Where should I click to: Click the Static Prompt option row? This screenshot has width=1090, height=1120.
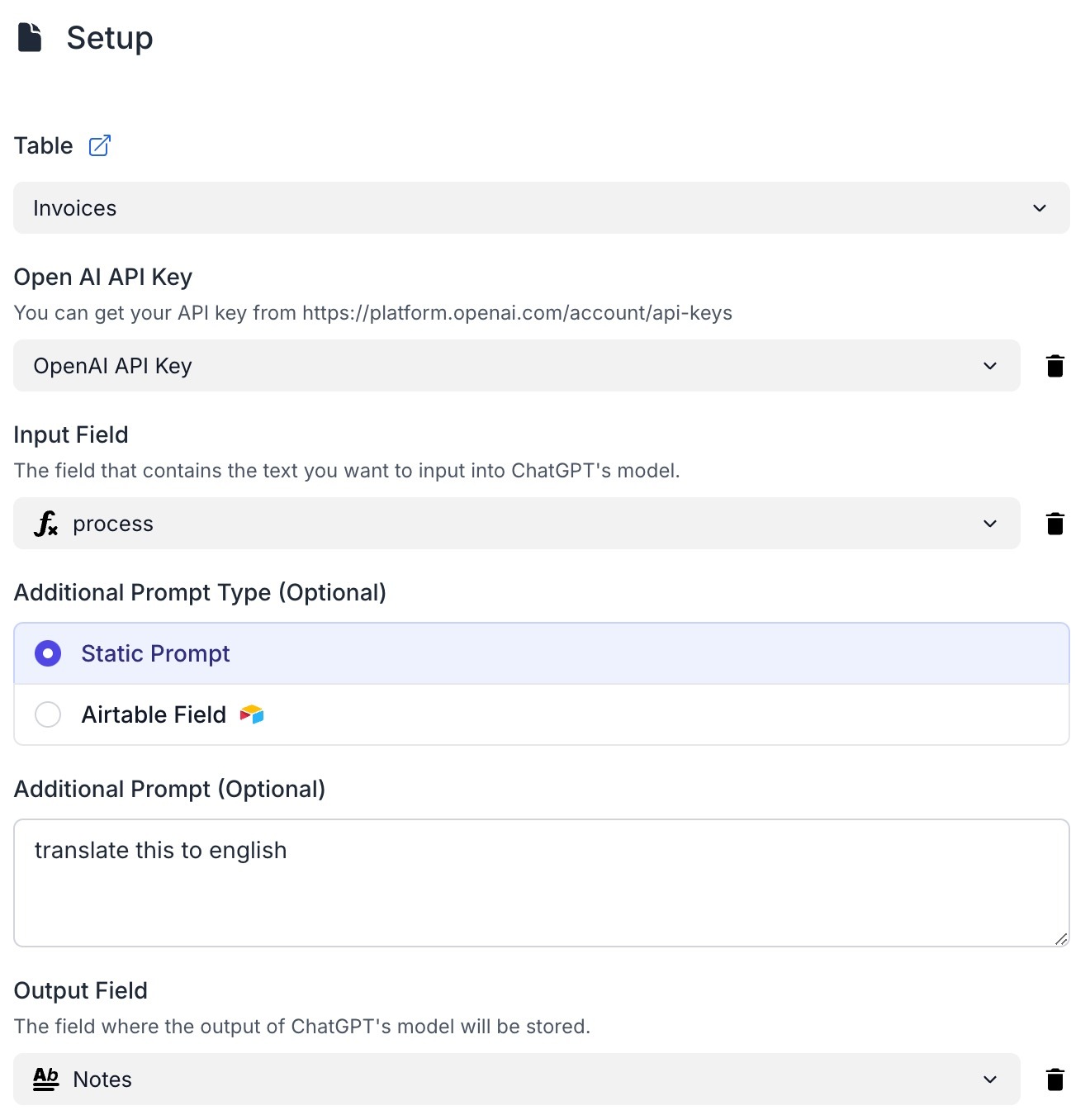click(x=542, y=653)
